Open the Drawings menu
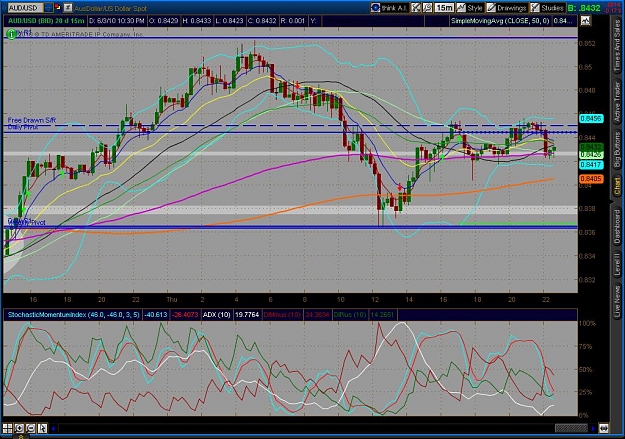The width and height of the screenshot is (625, 439). (x=507, y=8)
